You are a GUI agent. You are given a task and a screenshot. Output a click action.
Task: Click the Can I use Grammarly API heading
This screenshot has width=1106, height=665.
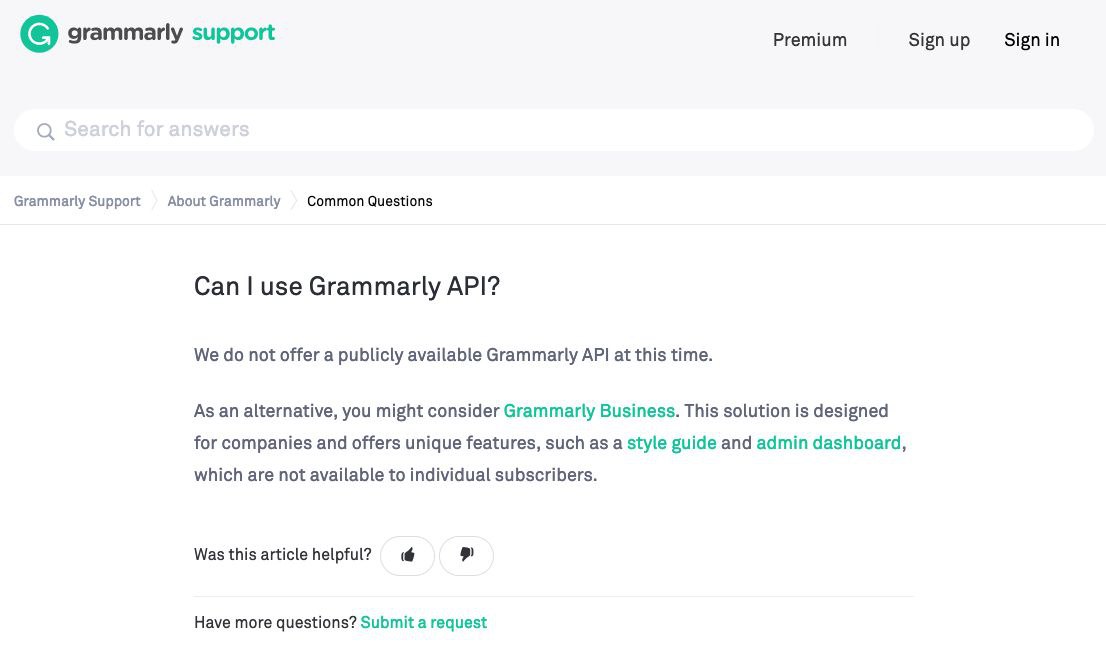pos(346,287)
